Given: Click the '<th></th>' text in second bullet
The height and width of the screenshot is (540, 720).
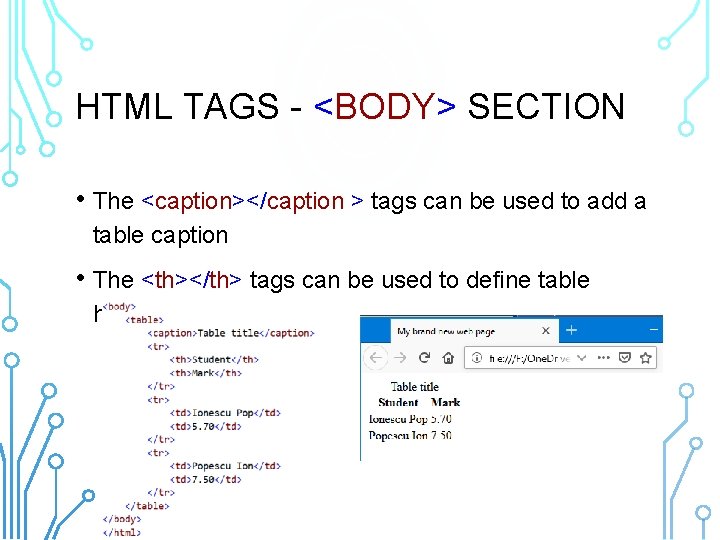Looking at the screenshot, I should (x=191, y=280).
